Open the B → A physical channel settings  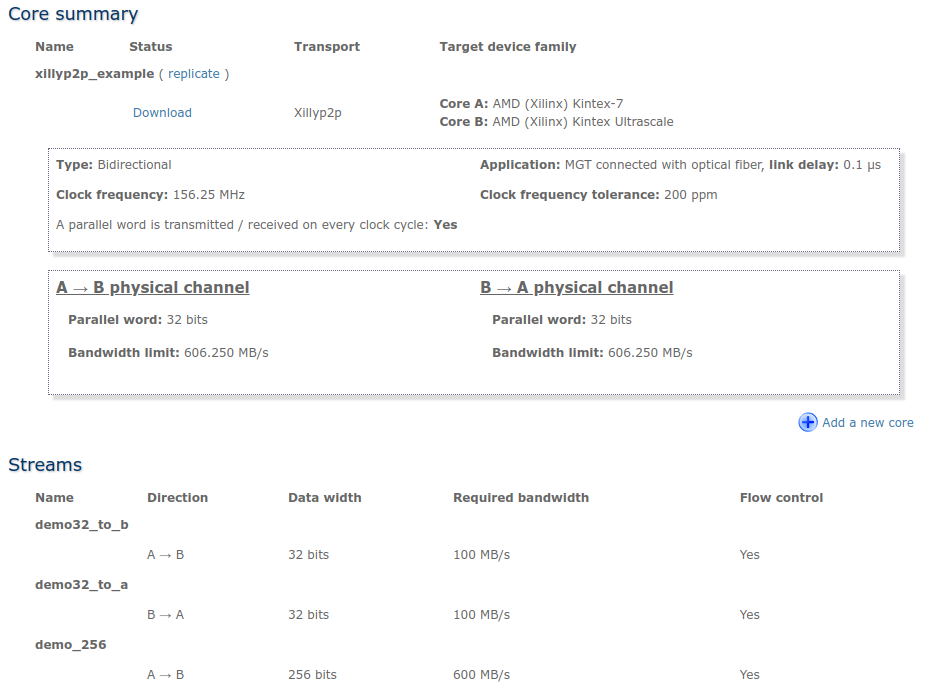tap(577, 287)
